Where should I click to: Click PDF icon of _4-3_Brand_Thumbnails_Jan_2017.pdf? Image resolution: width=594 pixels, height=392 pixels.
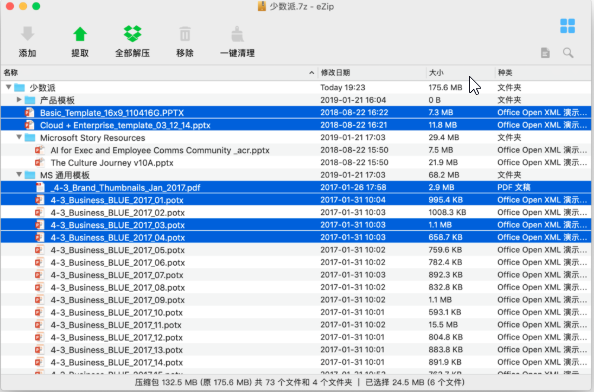tap(40, 187)
